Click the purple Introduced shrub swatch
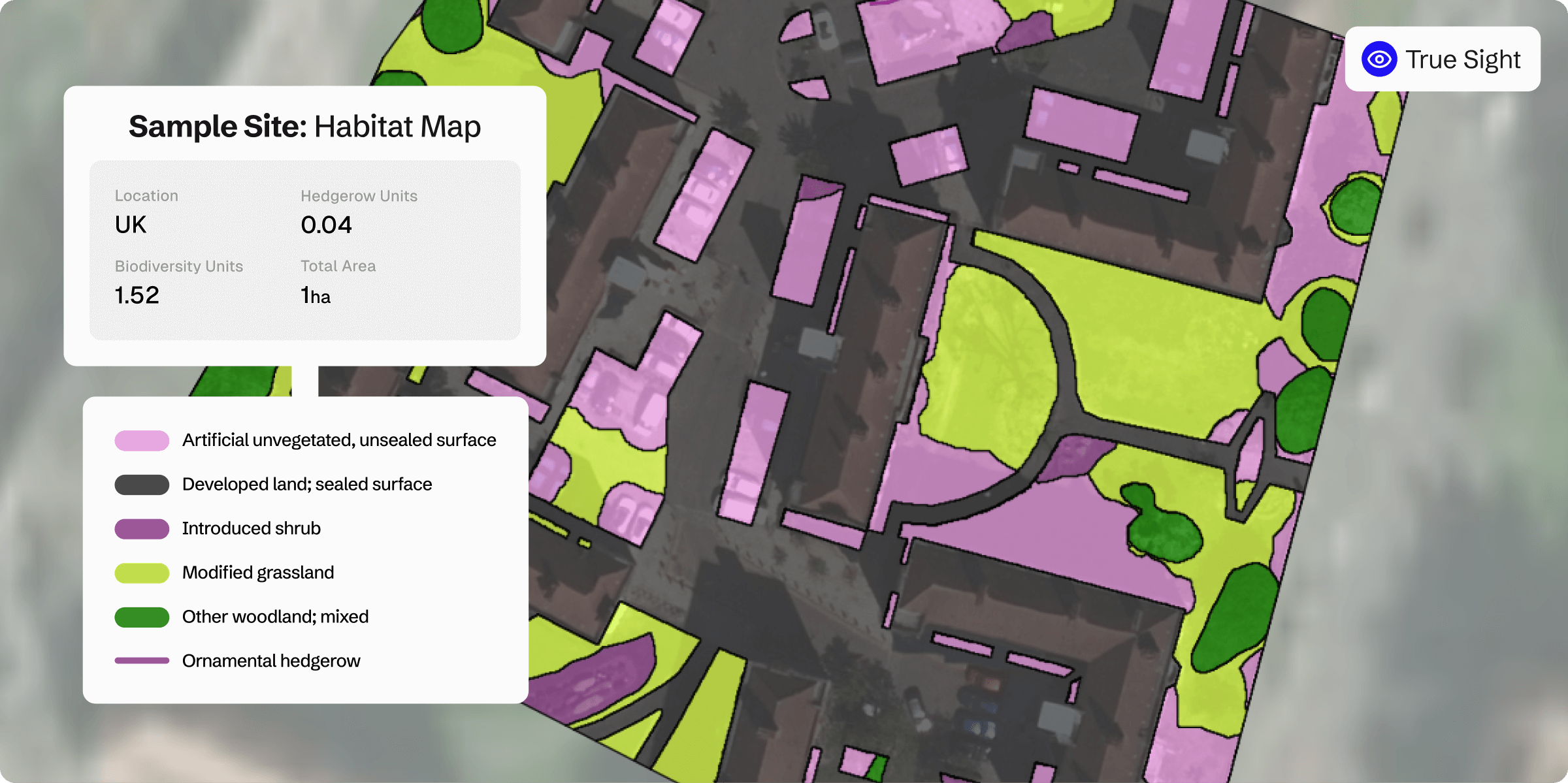The height and width of the screenshot is (783, 1568). point(141,528)
